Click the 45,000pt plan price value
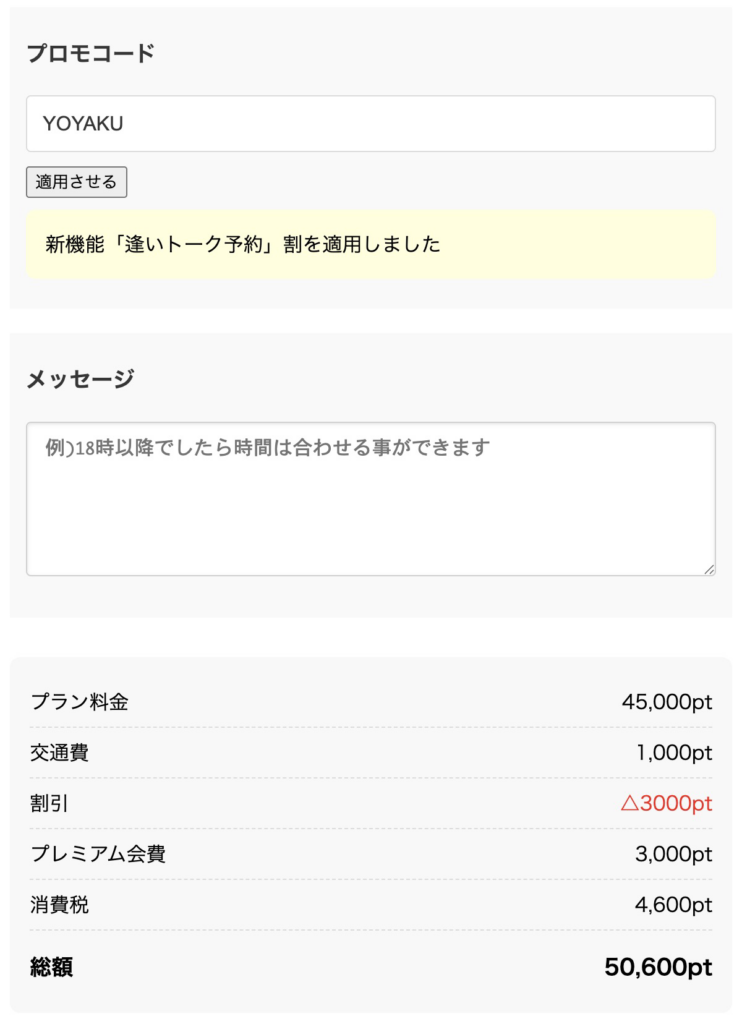This screenshot has width=742, height=1024. pos(666,702)
